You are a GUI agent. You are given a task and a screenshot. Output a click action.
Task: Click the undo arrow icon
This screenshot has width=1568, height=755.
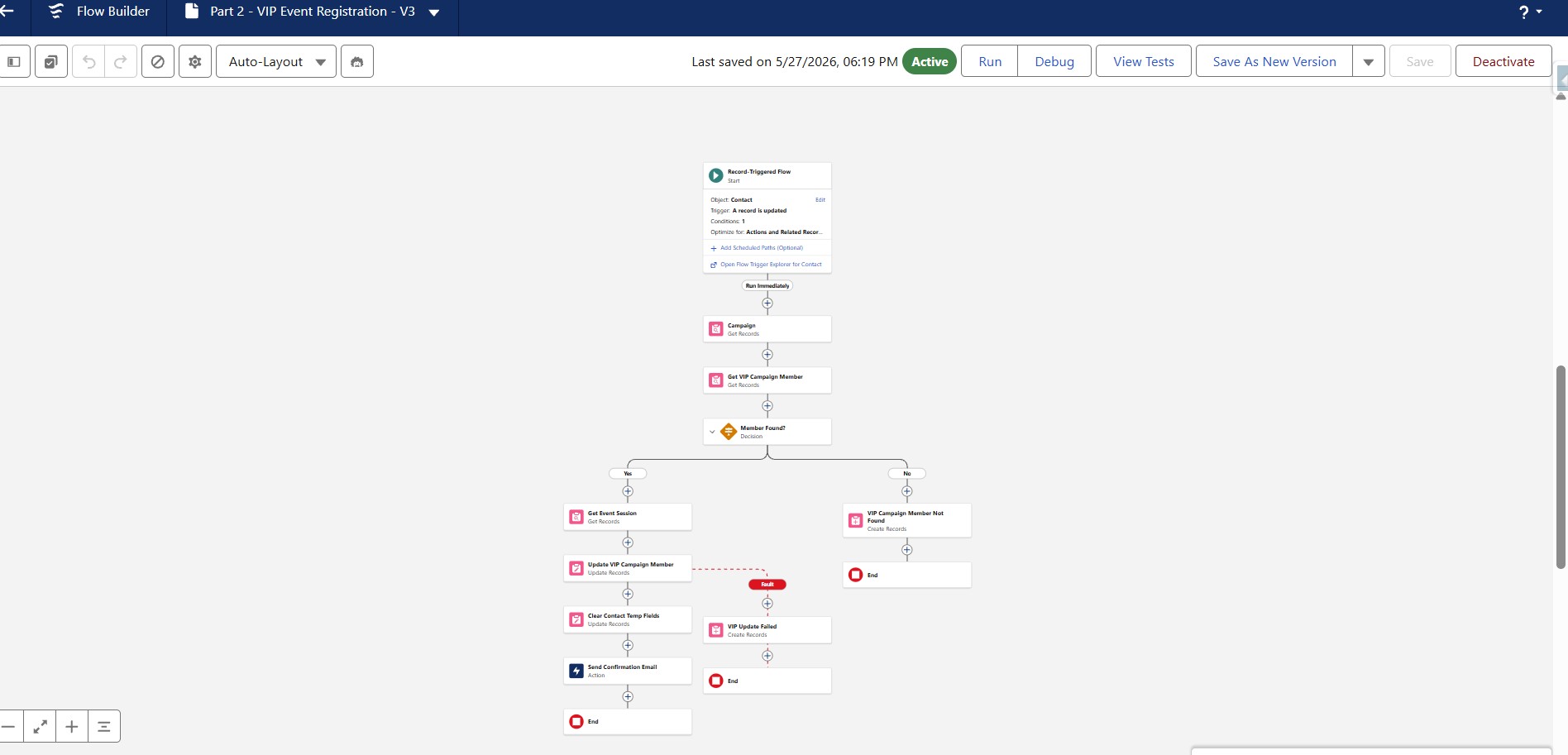pos(89,61)
